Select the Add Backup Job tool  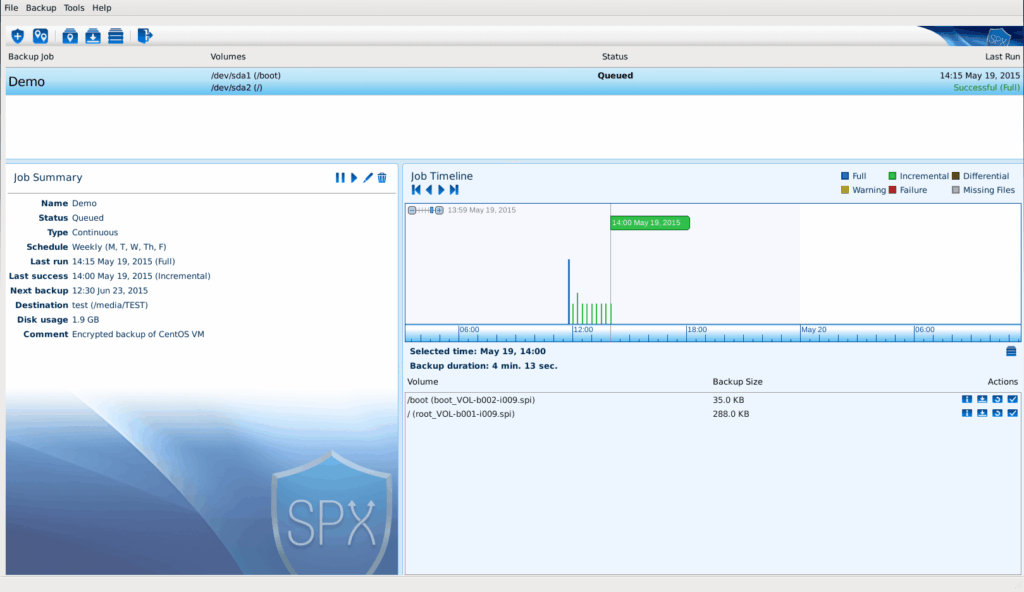point(17,35)
